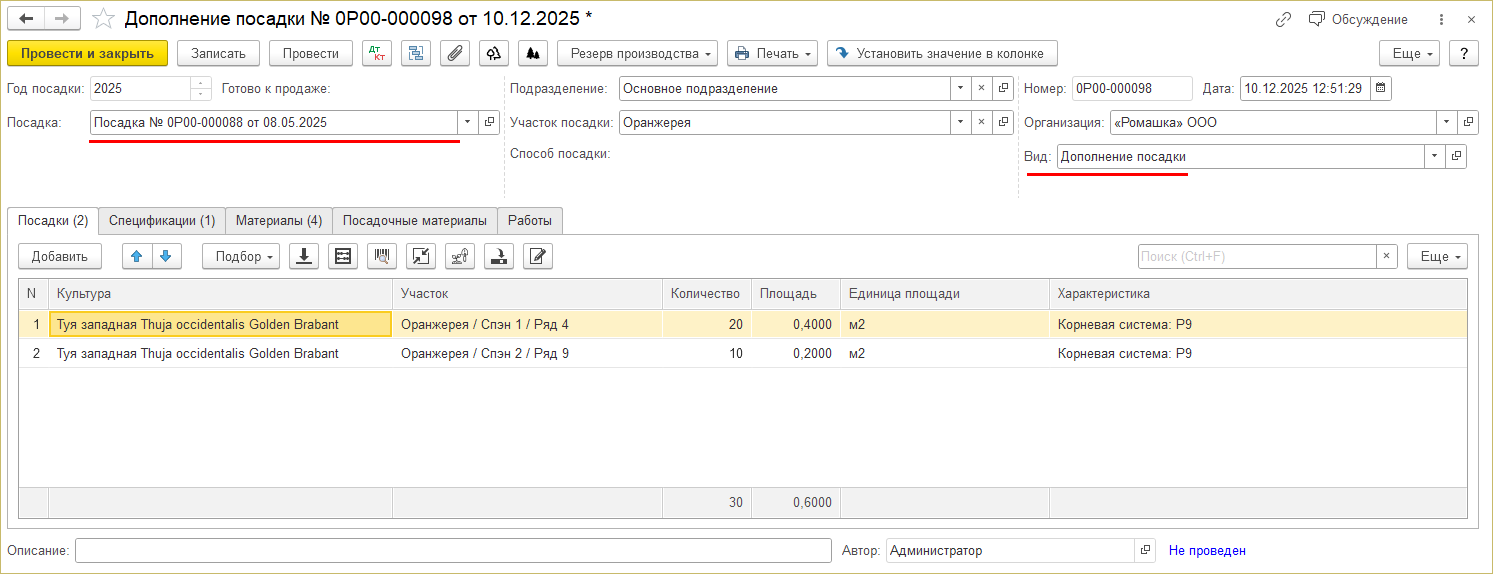The height and width of the screenshot is (574, 1493).
Task: Click the Провести button
Action: point(311,53)
